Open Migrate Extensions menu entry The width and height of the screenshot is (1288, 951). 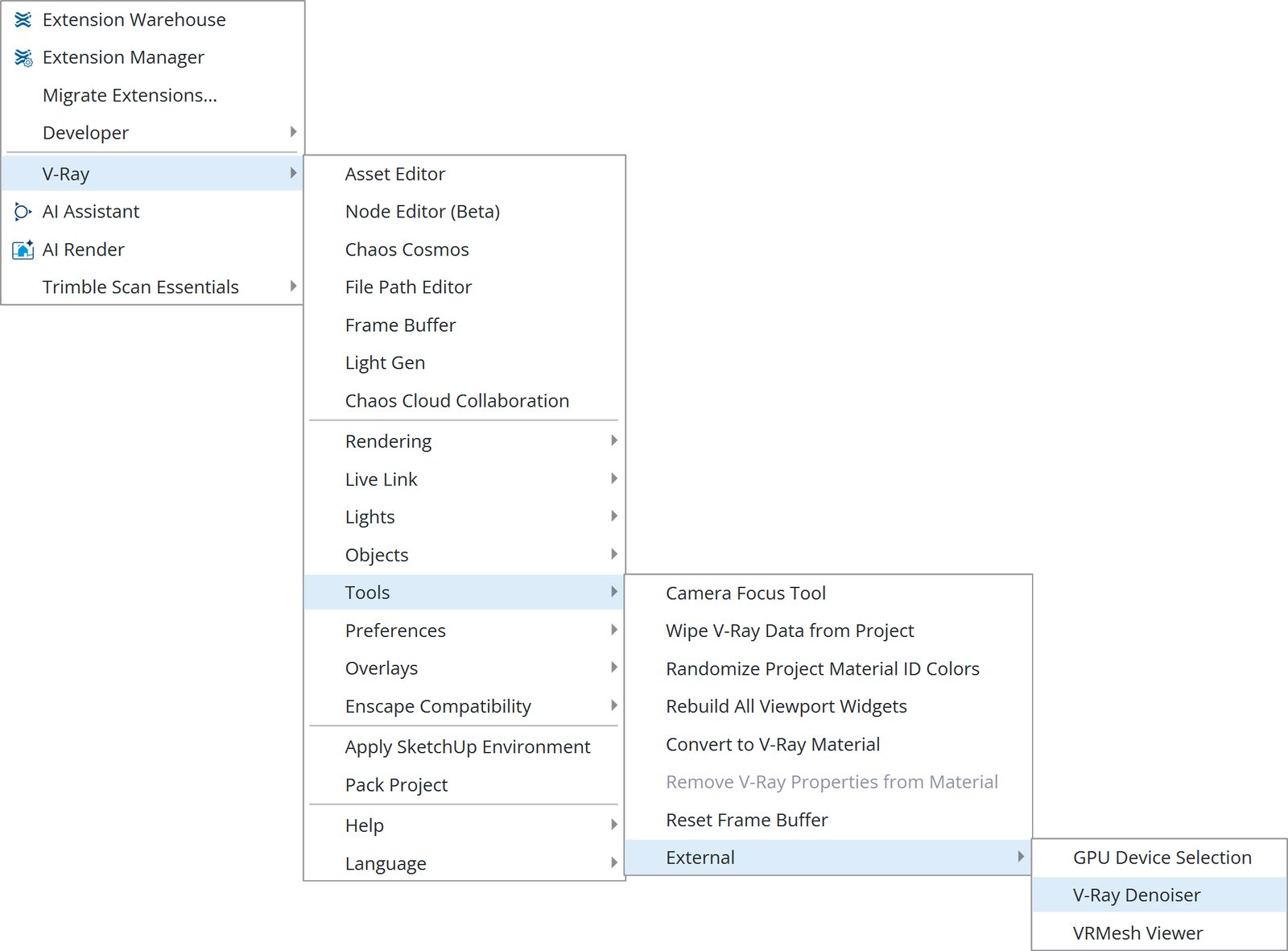(152, 95)
